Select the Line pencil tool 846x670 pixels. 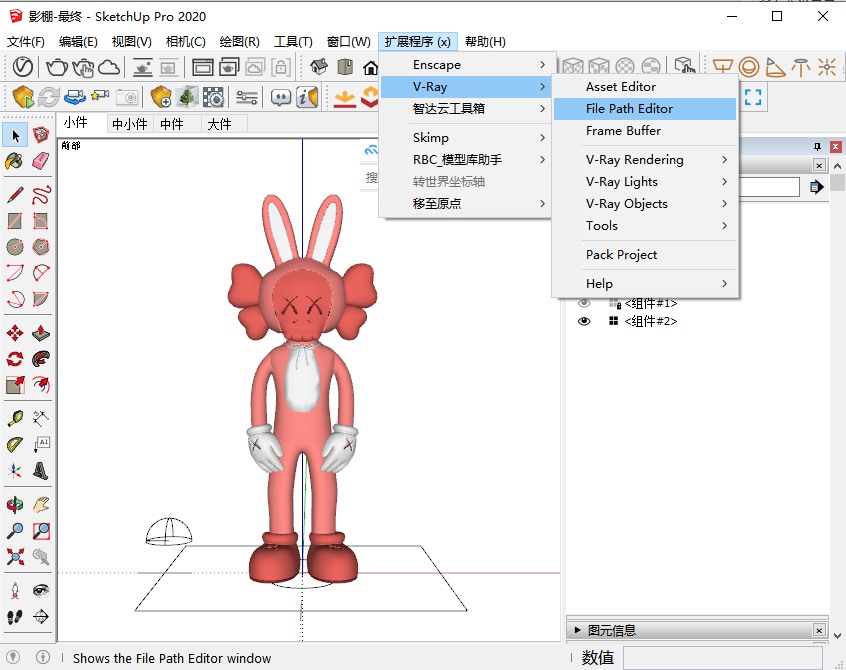15,195
